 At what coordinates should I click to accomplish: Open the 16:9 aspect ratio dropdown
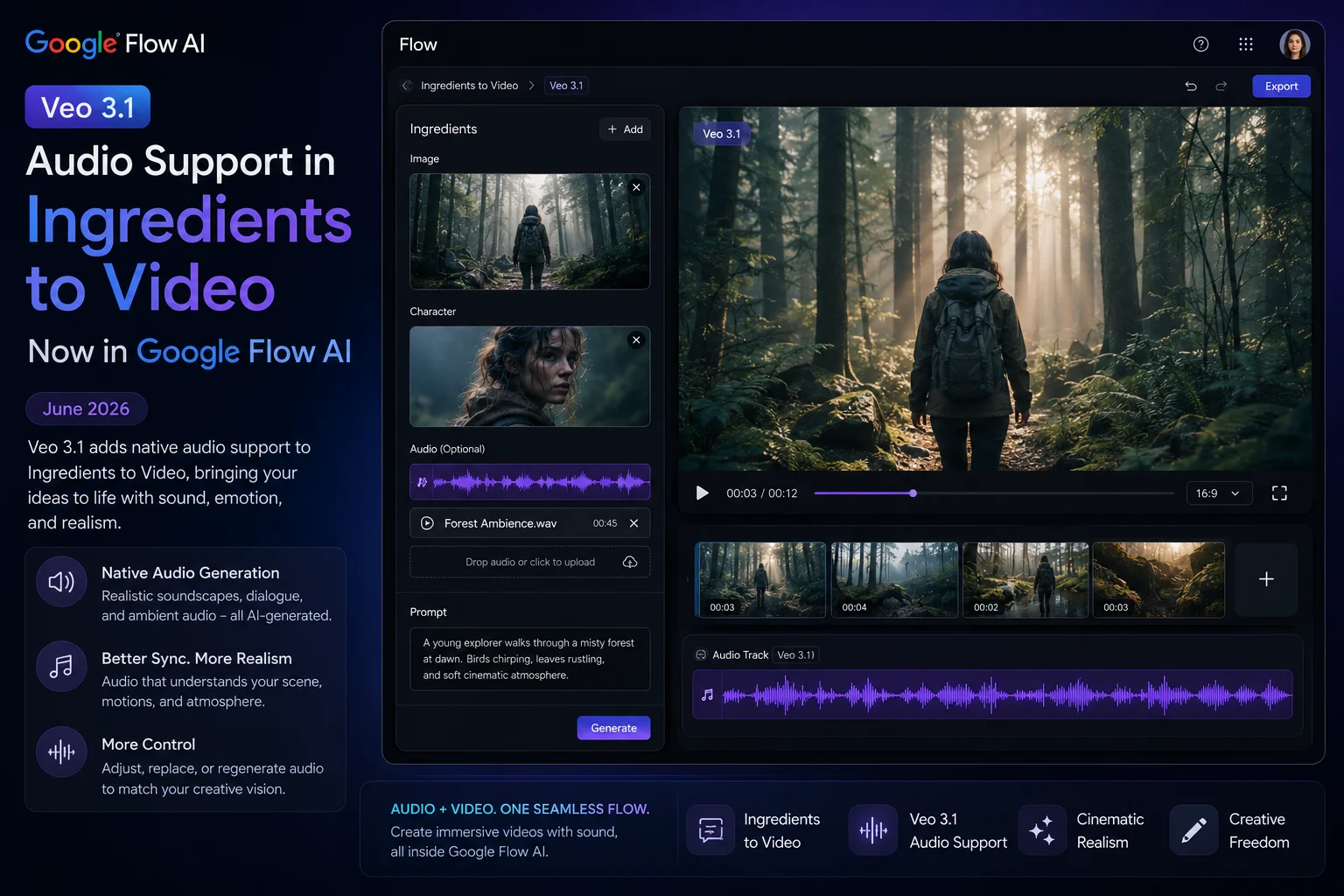point(1219,493)
